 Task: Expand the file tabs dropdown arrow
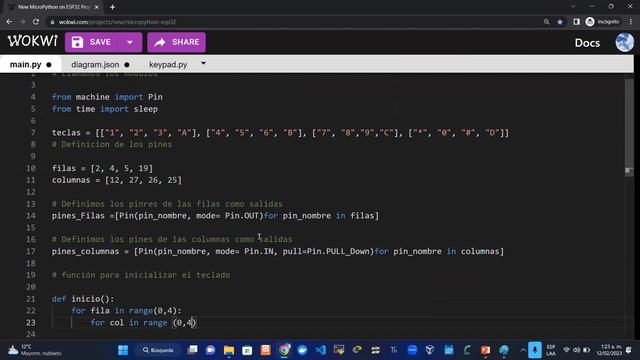pyautogui.click(x=203, y=64)
